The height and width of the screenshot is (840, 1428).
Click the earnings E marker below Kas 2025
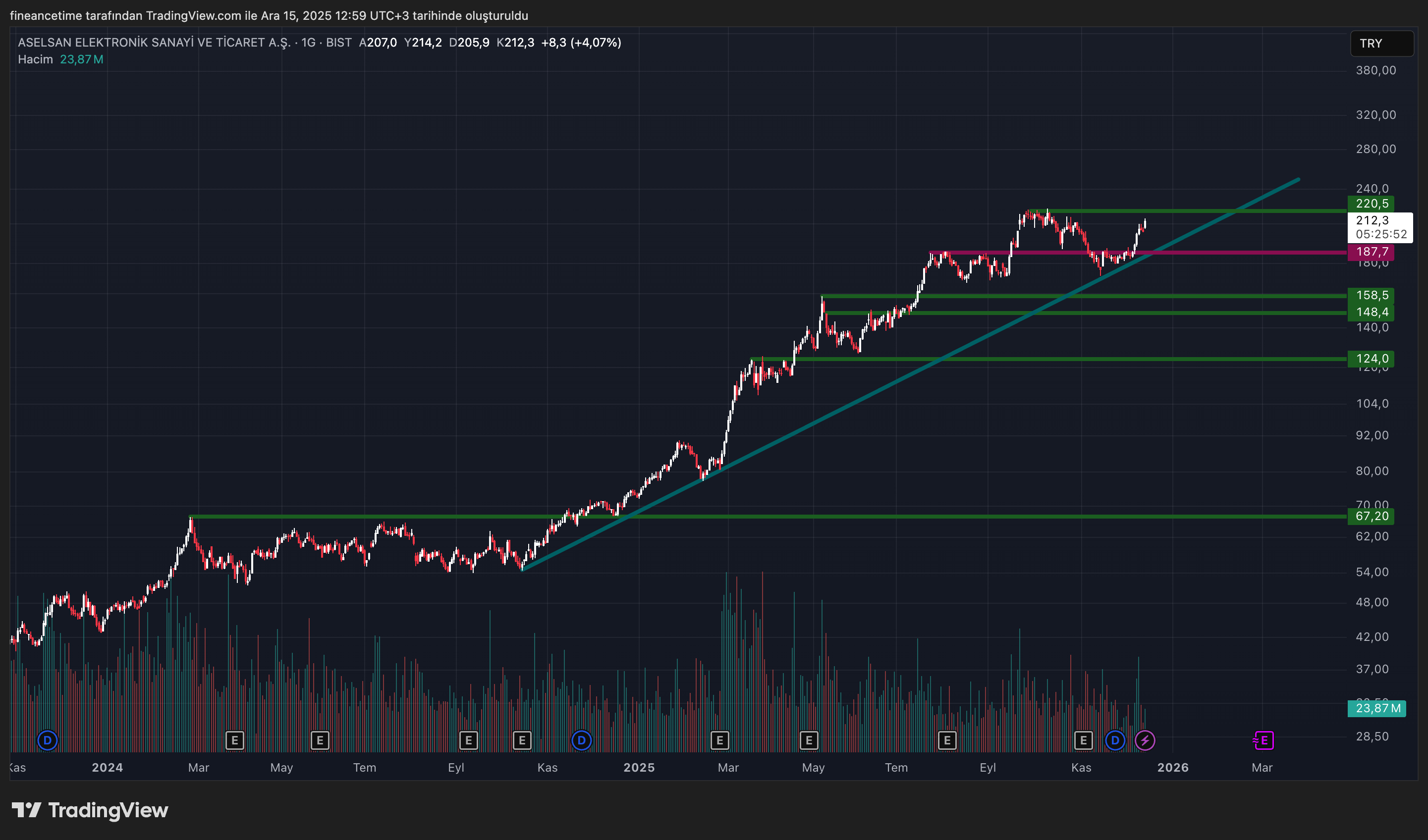(x=1084, y=740)
